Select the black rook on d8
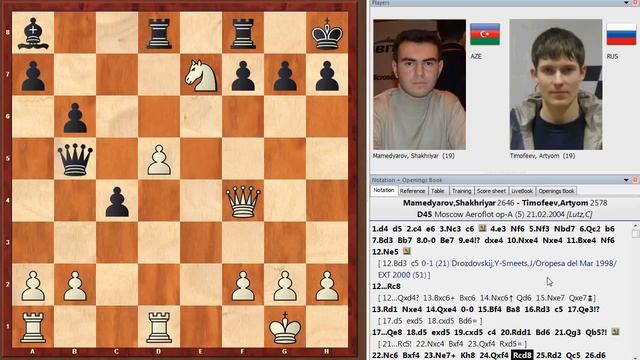640x360 pixels. pos(159,34)
